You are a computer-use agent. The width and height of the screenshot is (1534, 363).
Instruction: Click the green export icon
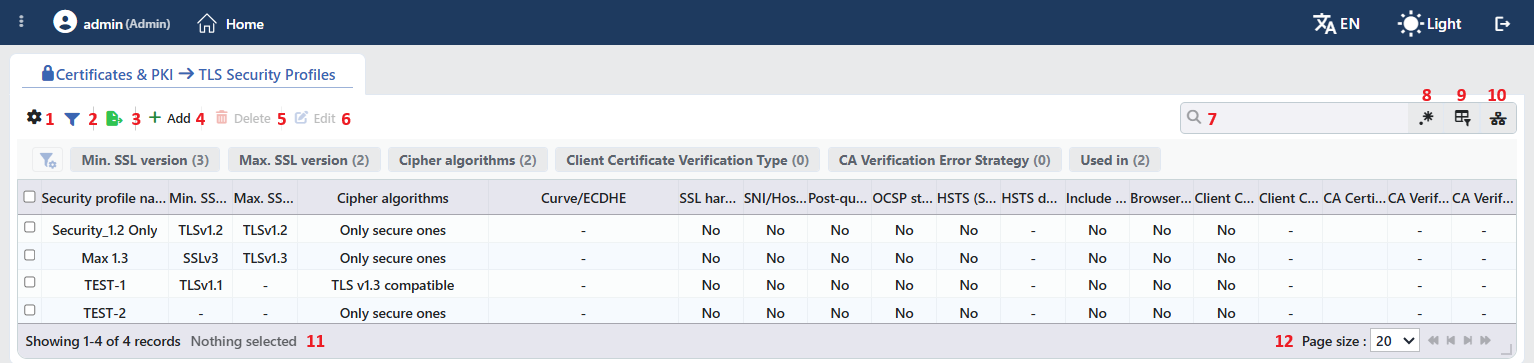pyautogui.click(x=115, y=118)
